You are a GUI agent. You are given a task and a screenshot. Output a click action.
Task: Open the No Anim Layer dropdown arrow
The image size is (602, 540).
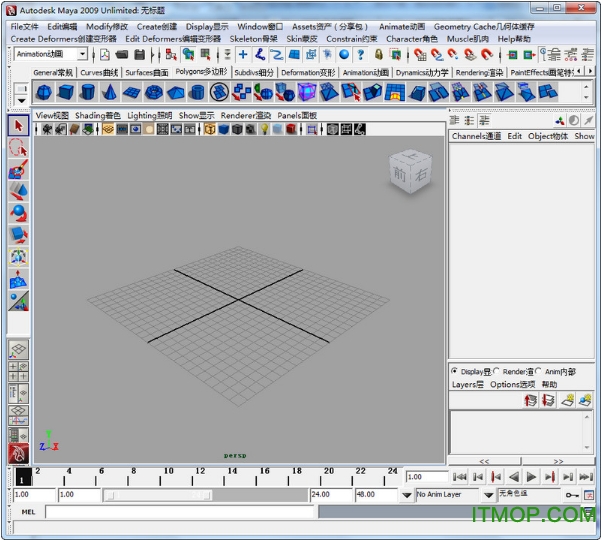(407, 495)
